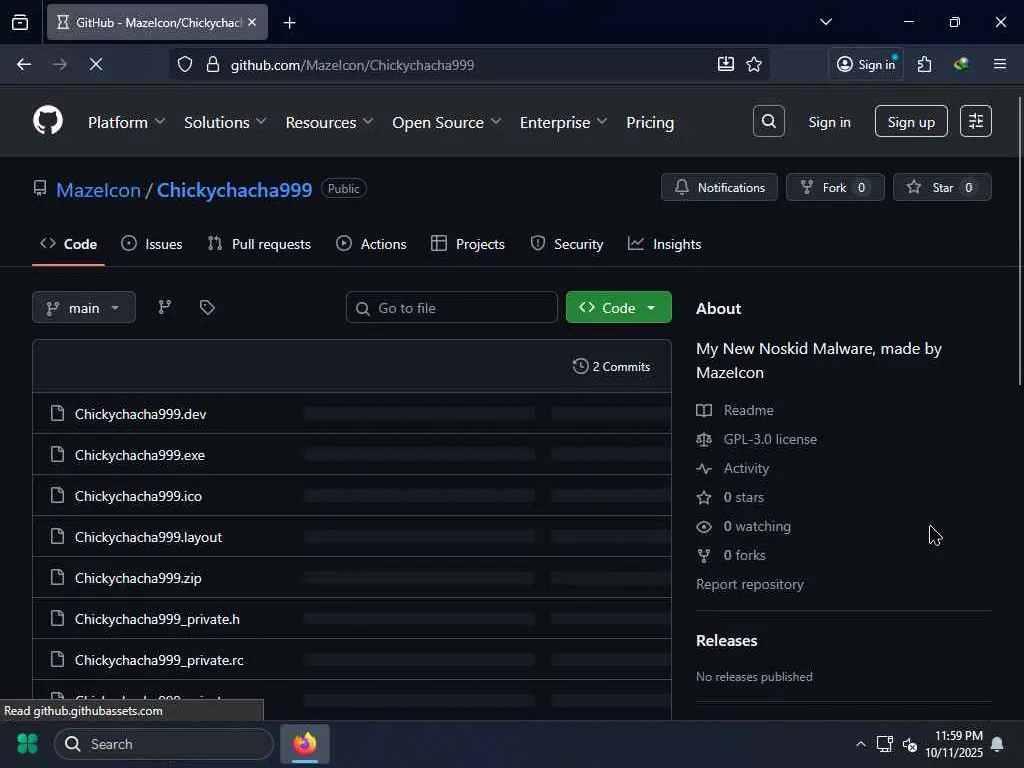Click the Report repository link
This screenshot has height=768, width=1024.
[750, 584]
